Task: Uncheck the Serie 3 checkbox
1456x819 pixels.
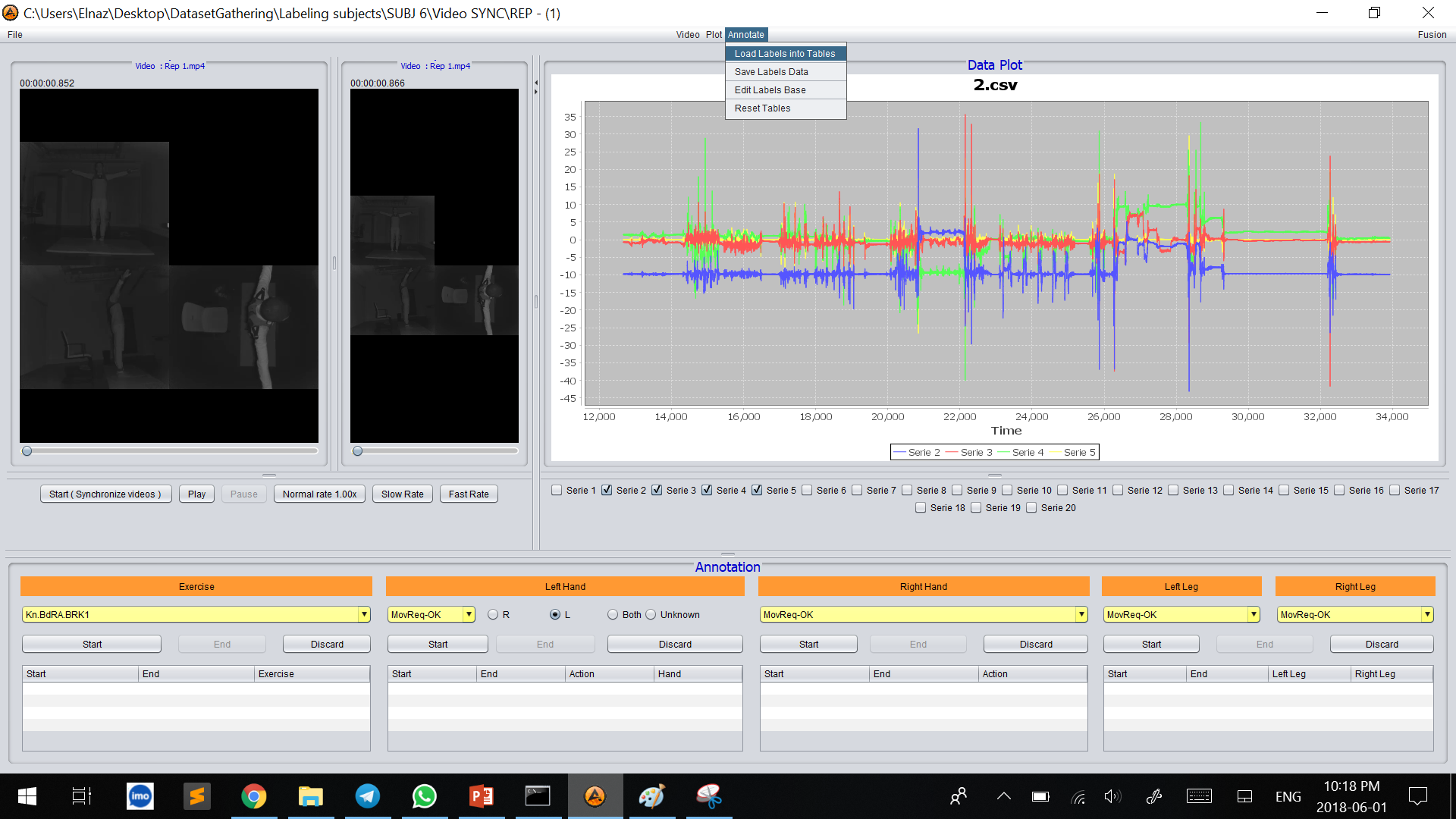Action: click(657, 491)
